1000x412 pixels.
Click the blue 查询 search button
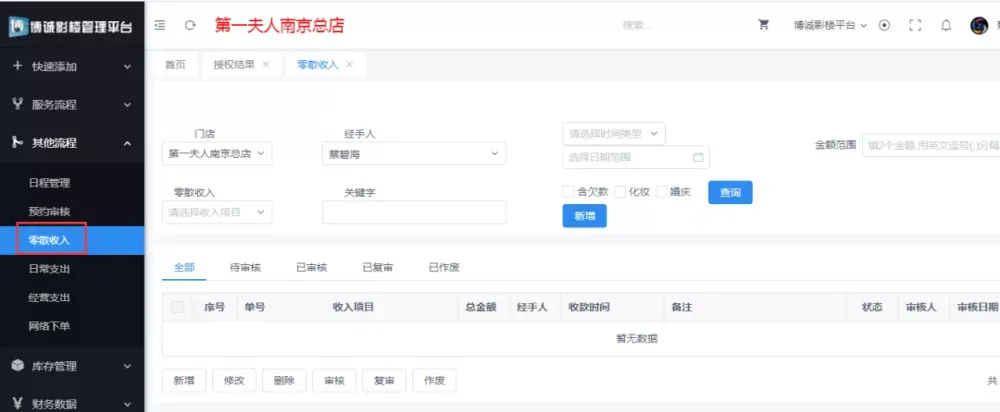click(x=730, y=192)
